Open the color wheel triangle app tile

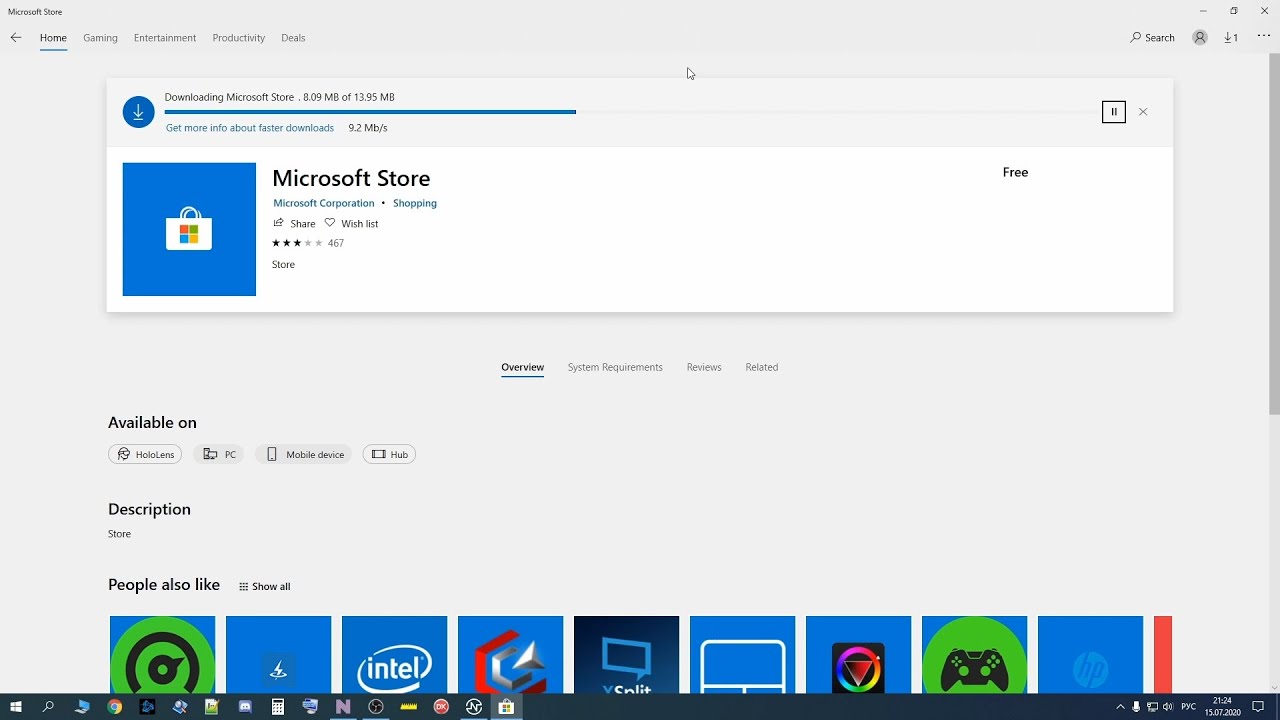point(858,654)
